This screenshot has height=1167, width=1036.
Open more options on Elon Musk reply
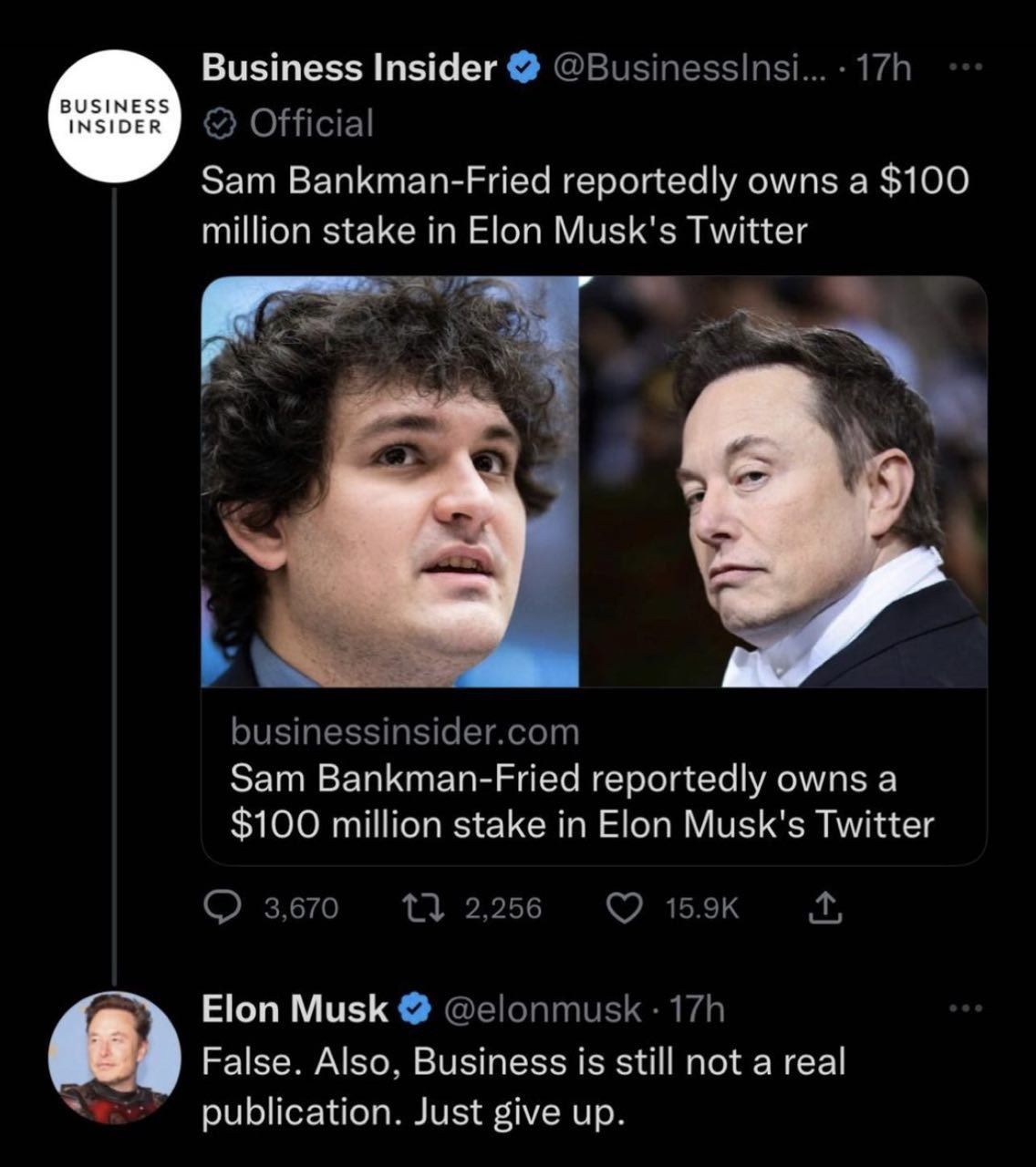click(x=962, y=1008)
